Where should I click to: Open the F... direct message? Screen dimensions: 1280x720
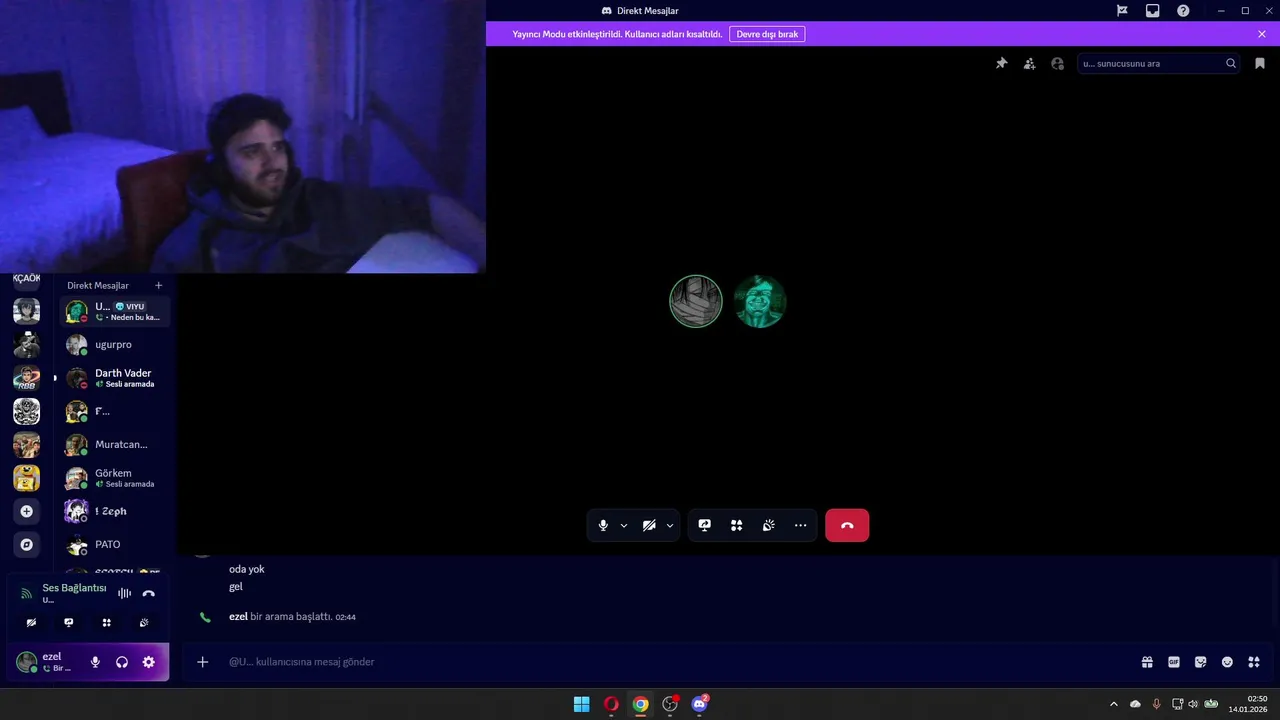click(x=115, y=411)
